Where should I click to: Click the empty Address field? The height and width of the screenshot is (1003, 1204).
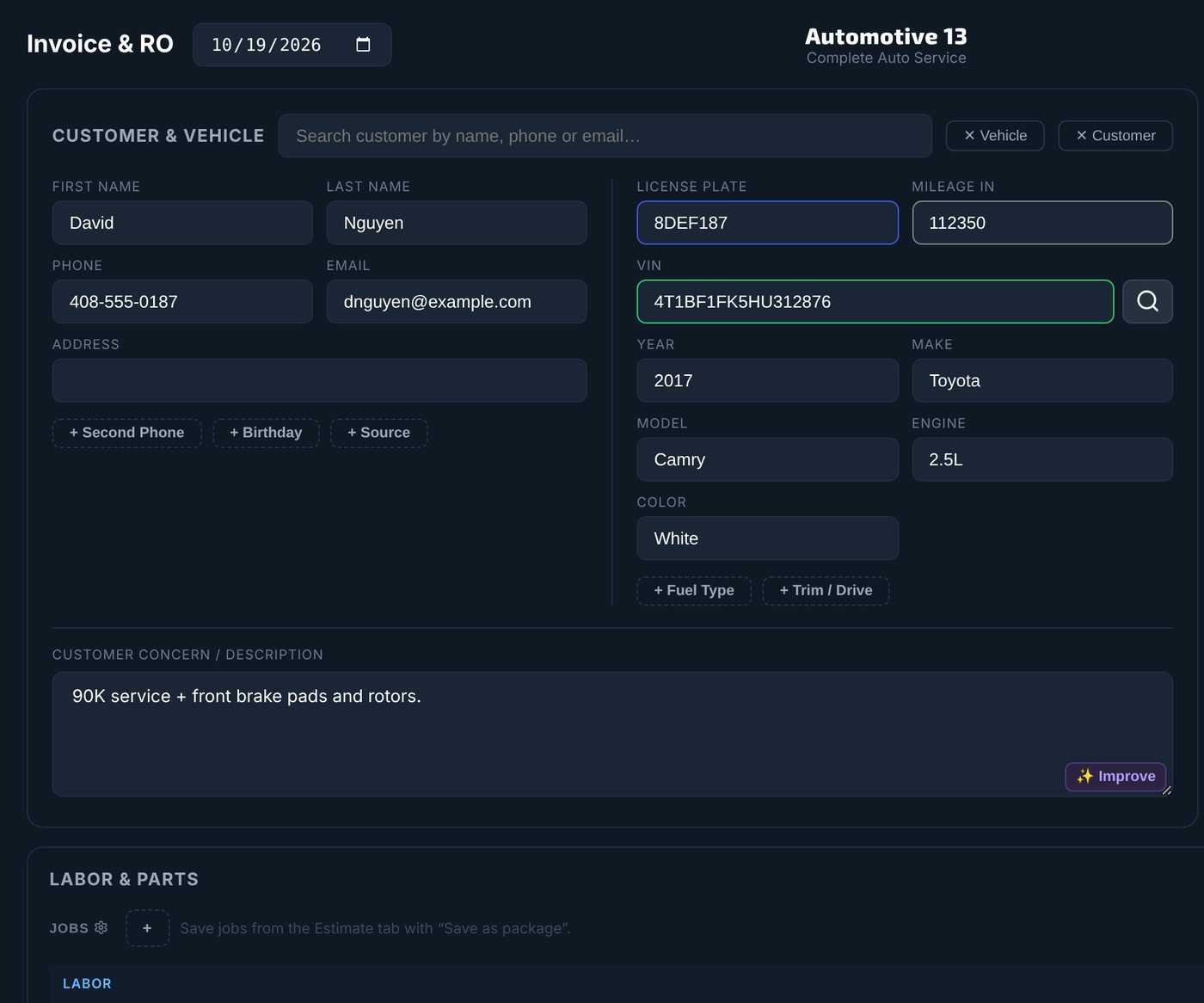[319, 381]
